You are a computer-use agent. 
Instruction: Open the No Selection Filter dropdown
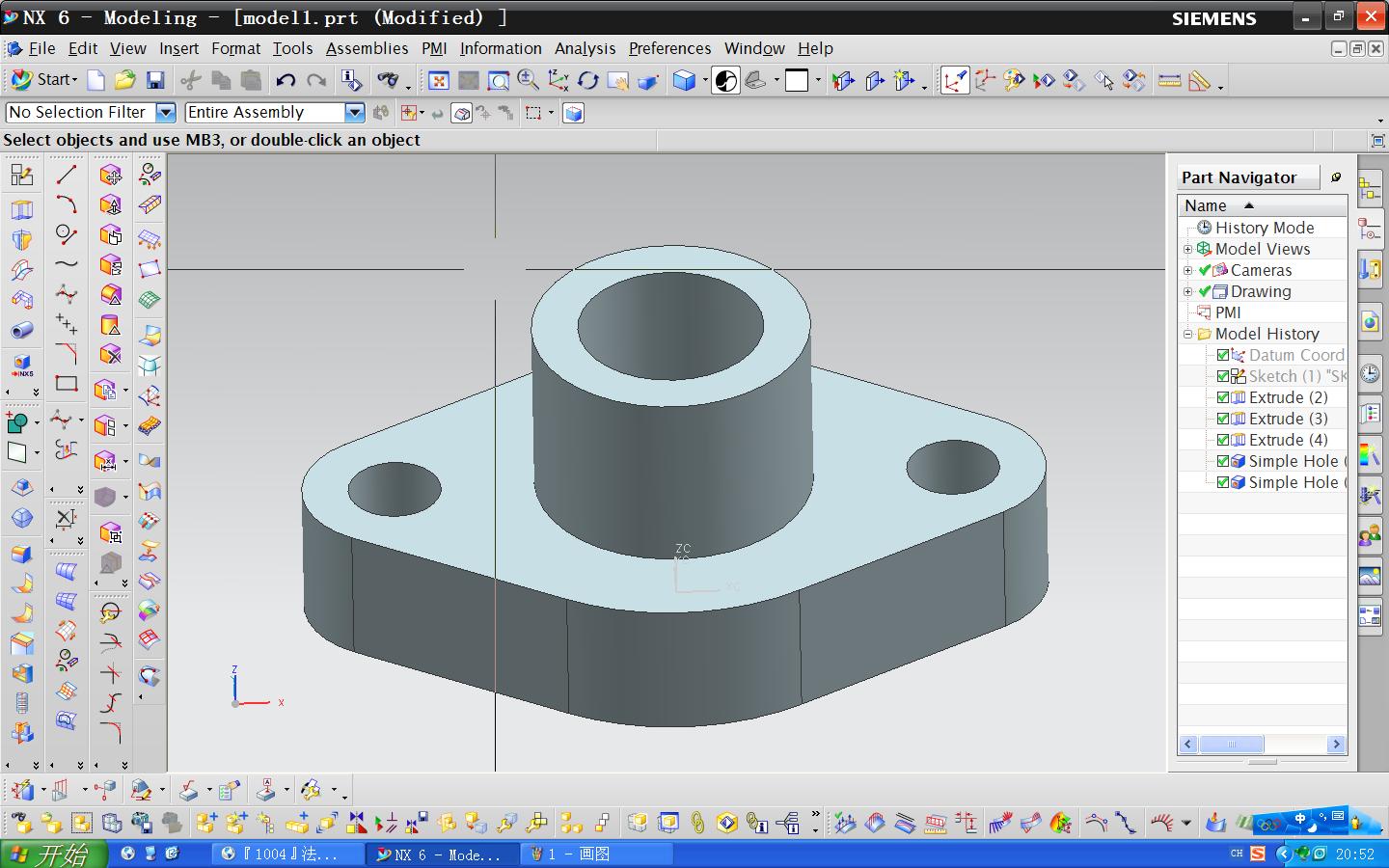(x=166, y=113)
